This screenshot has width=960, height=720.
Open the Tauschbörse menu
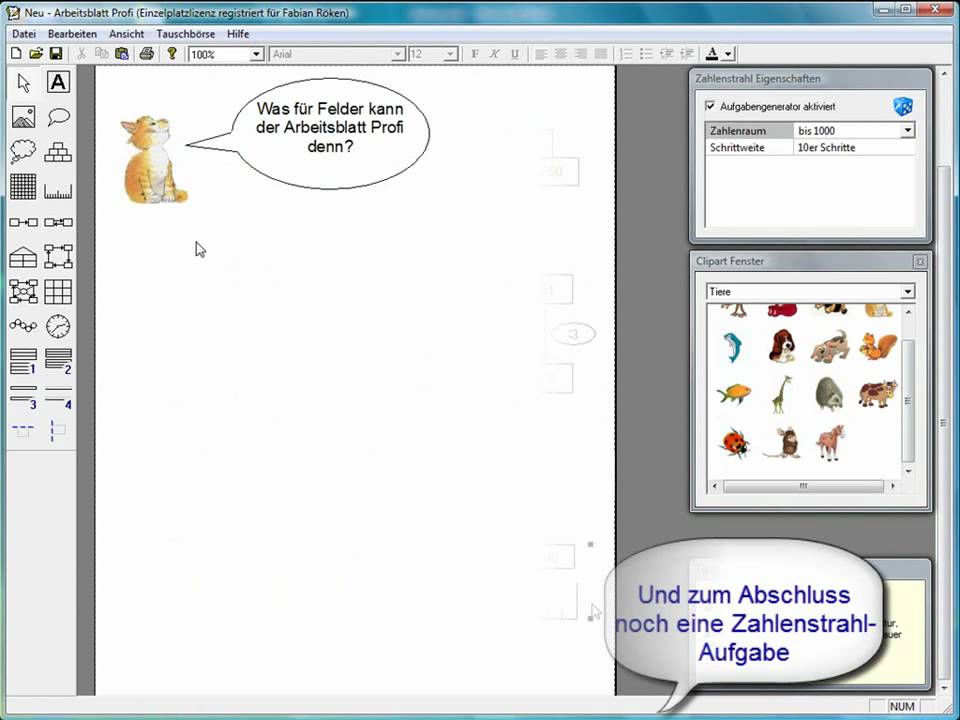click(x=186, y=34)
